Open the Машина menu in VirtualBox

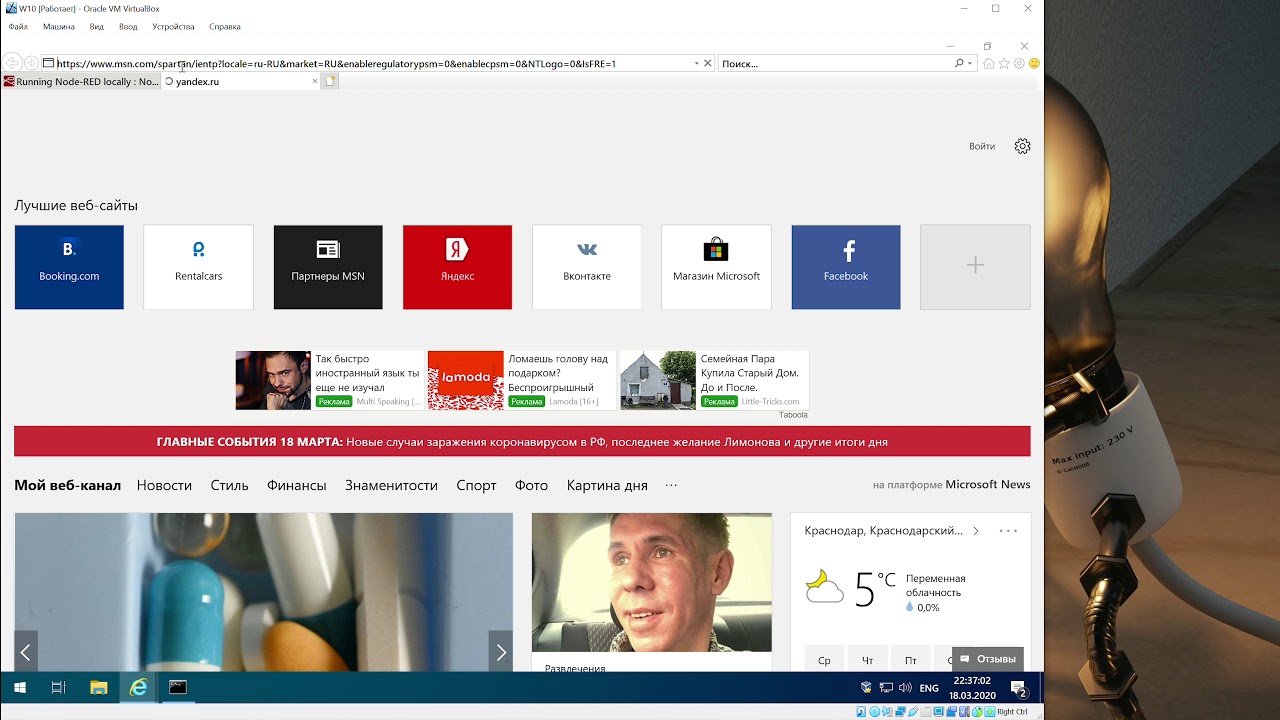[59, 27]
